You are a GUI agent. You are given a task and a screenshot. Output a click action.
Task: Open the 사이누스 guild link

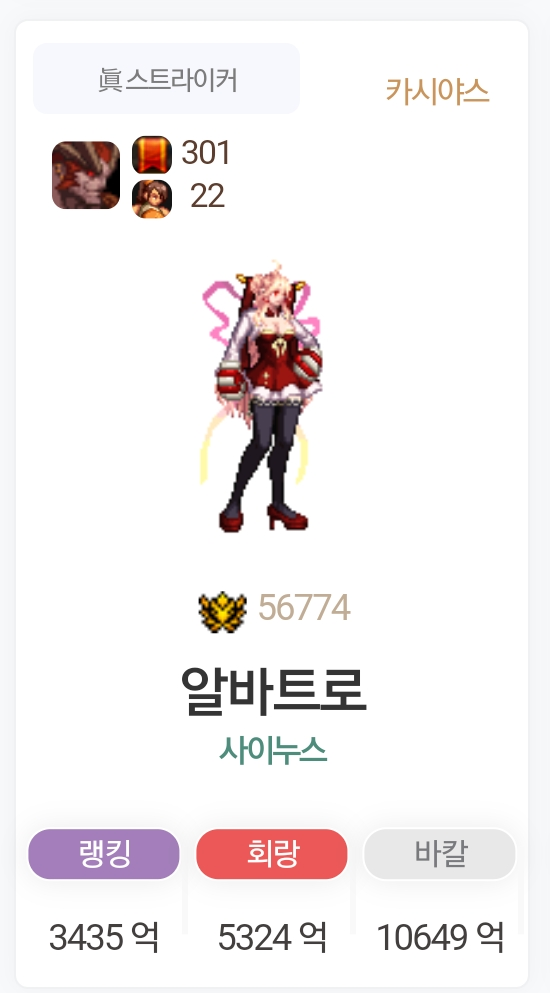tap(273, 751)
